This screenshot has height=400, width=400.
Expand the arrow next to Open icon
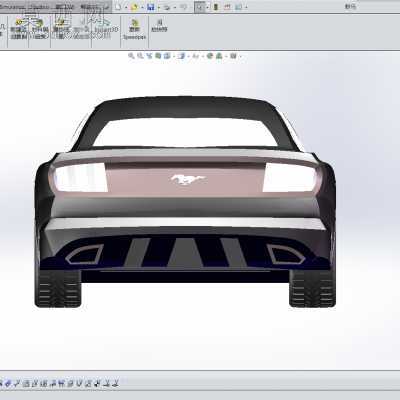coord(142,7)
